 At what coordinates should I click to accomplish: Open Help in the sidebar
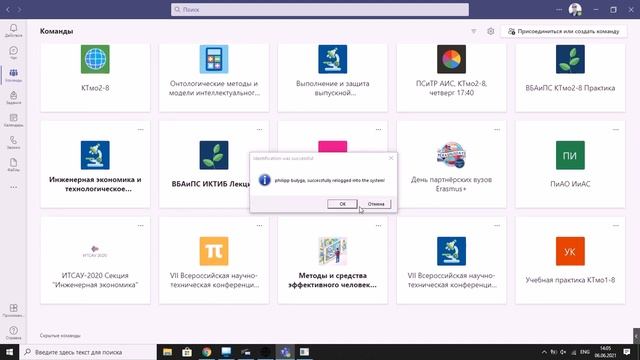13,333
